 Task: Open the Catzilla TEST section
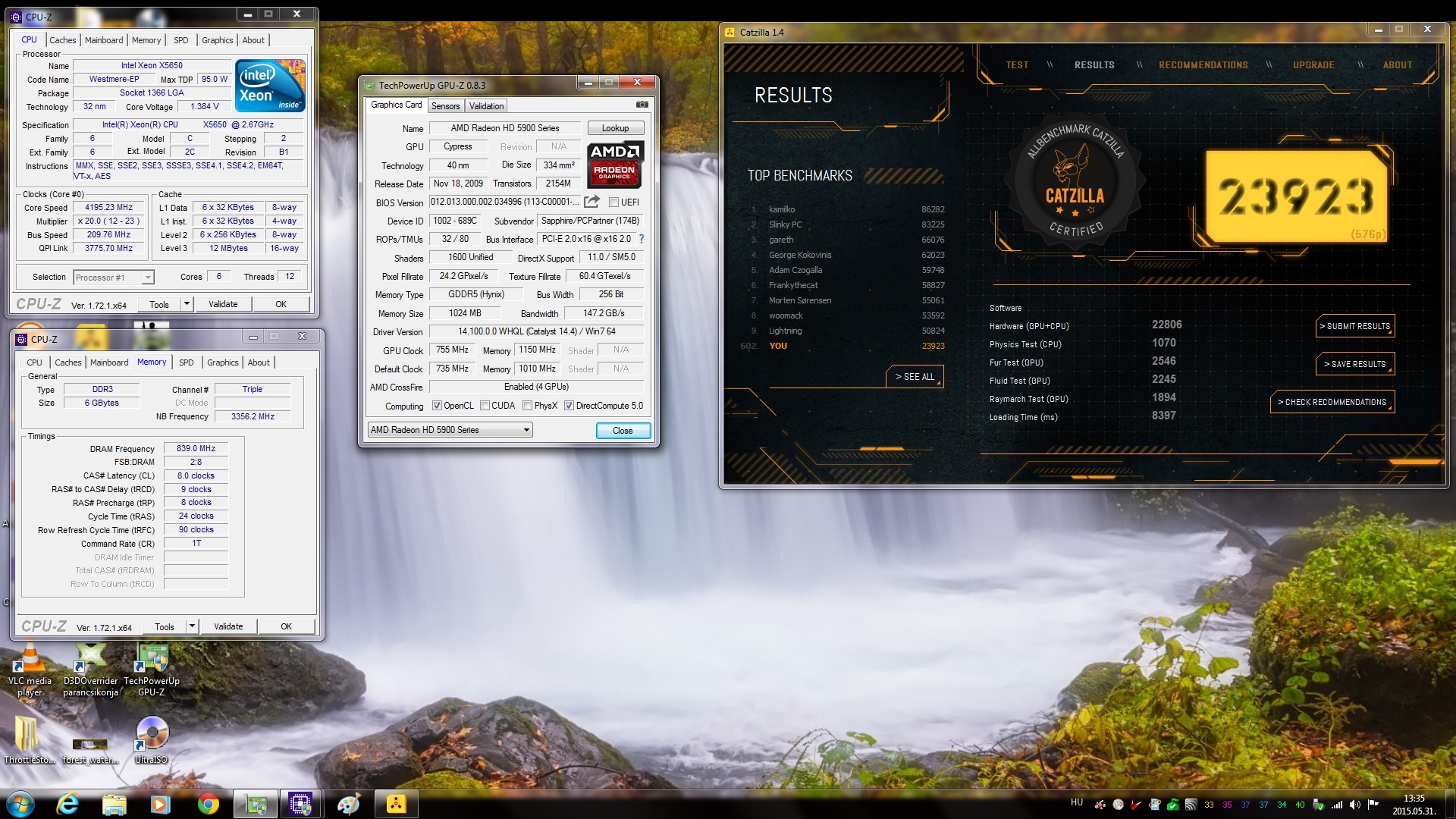point(1017,65)
